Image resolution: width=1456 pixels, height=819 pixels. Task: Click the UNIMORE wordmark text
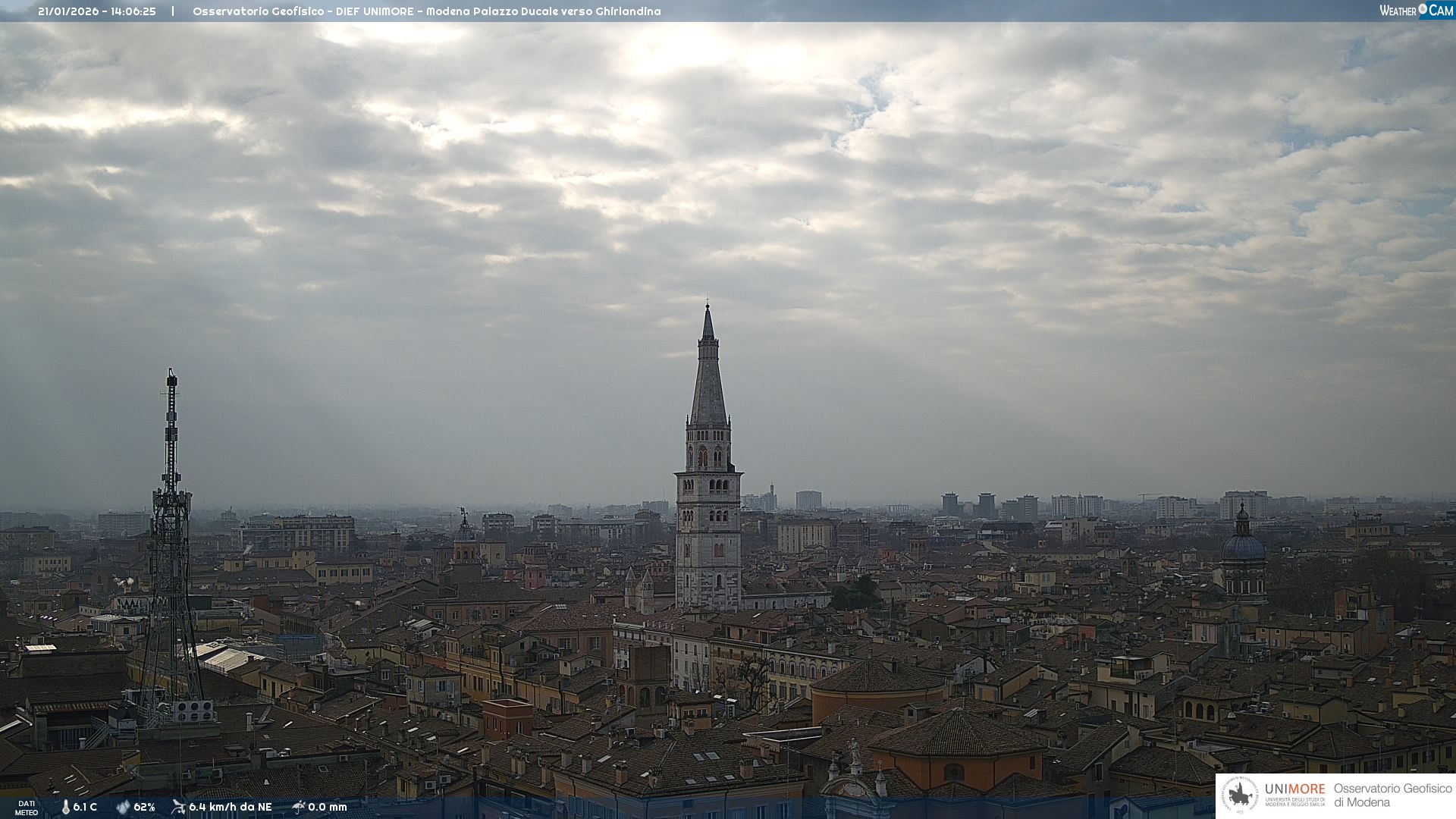pos(1294,789)
